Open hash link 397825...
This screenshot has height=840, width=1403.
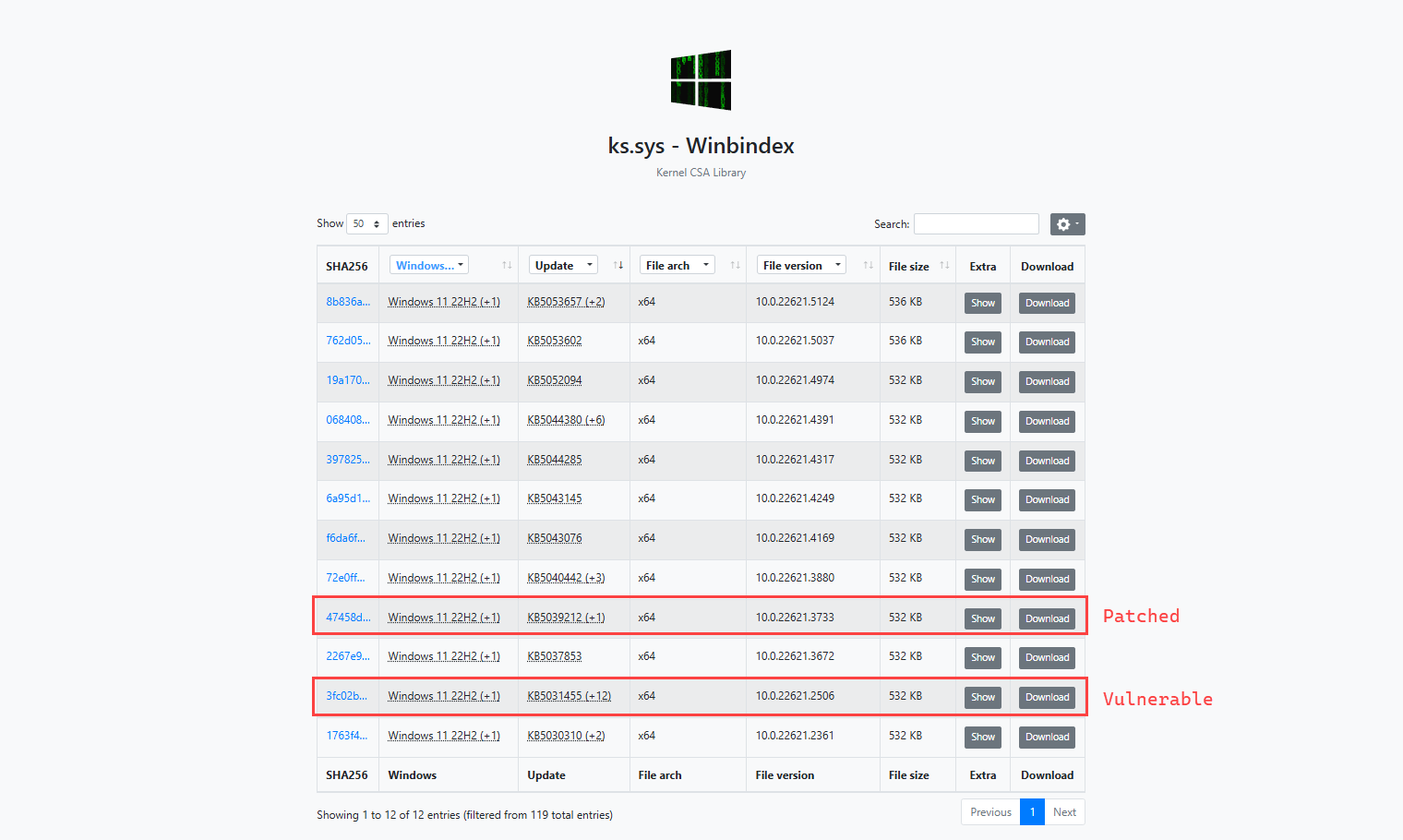(348, 460)
